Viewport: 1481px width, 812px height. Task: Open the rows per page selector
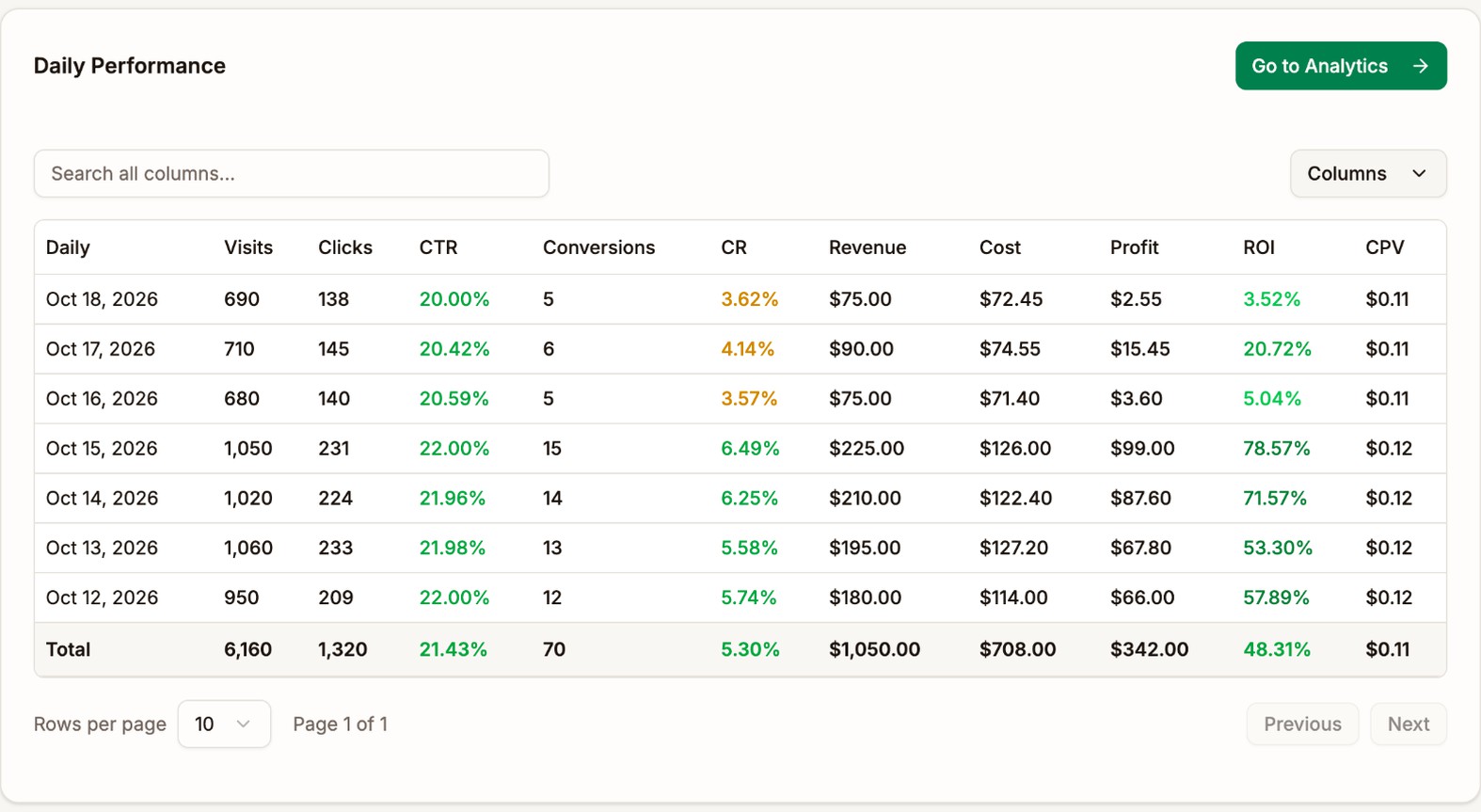(224, 724)
